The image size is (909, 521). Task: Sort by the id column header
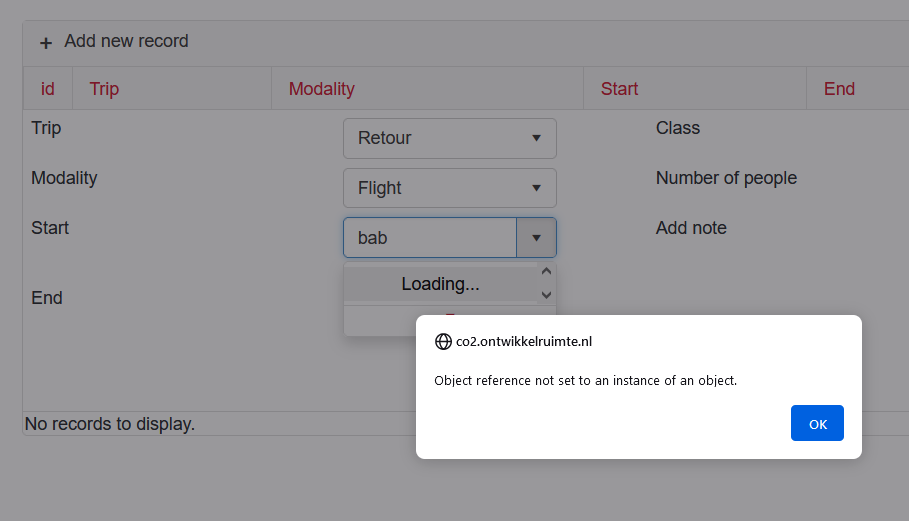(48, 89)
